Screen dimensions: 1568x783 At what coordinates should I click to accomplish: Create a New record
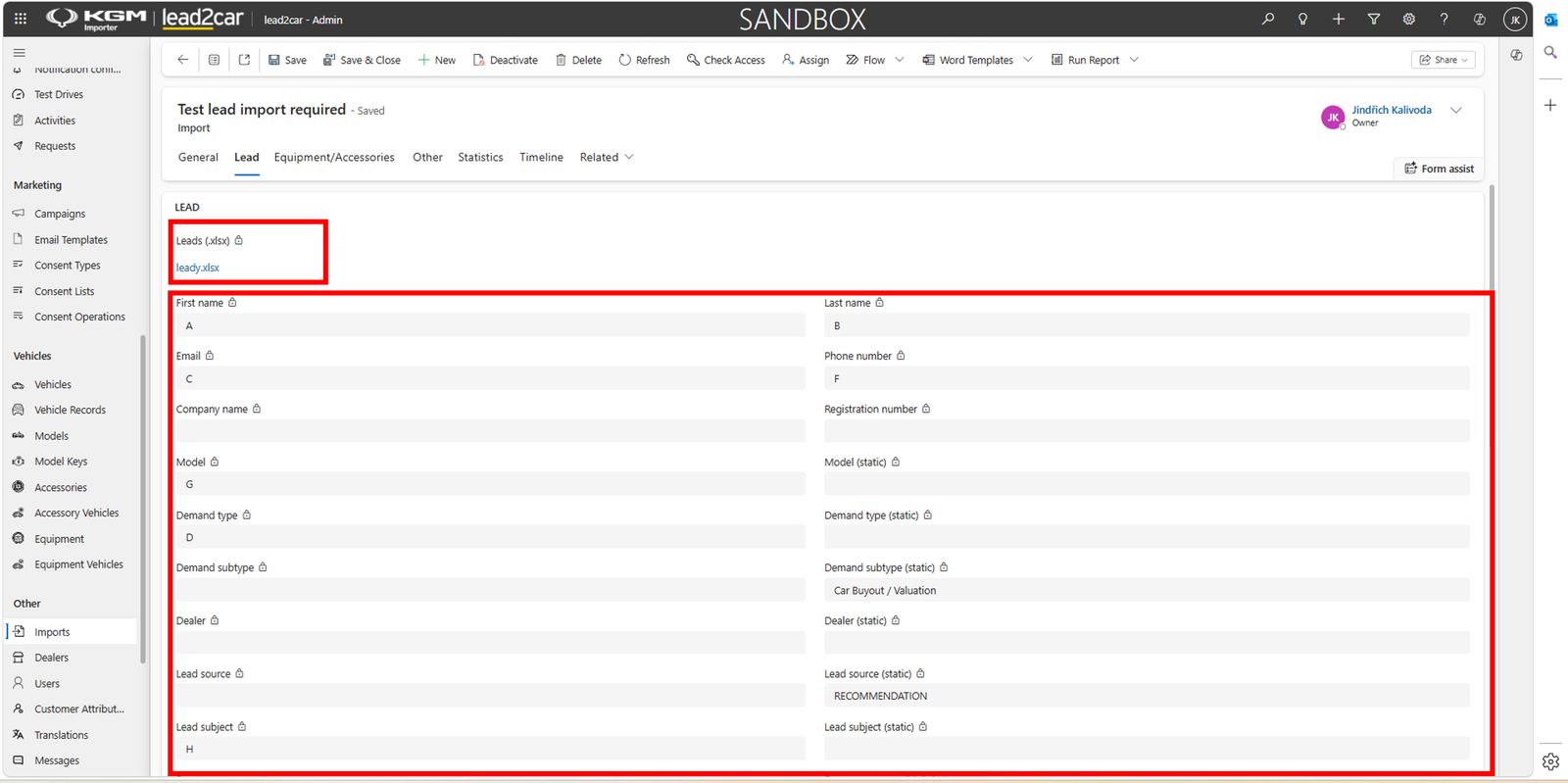(437, 60)
